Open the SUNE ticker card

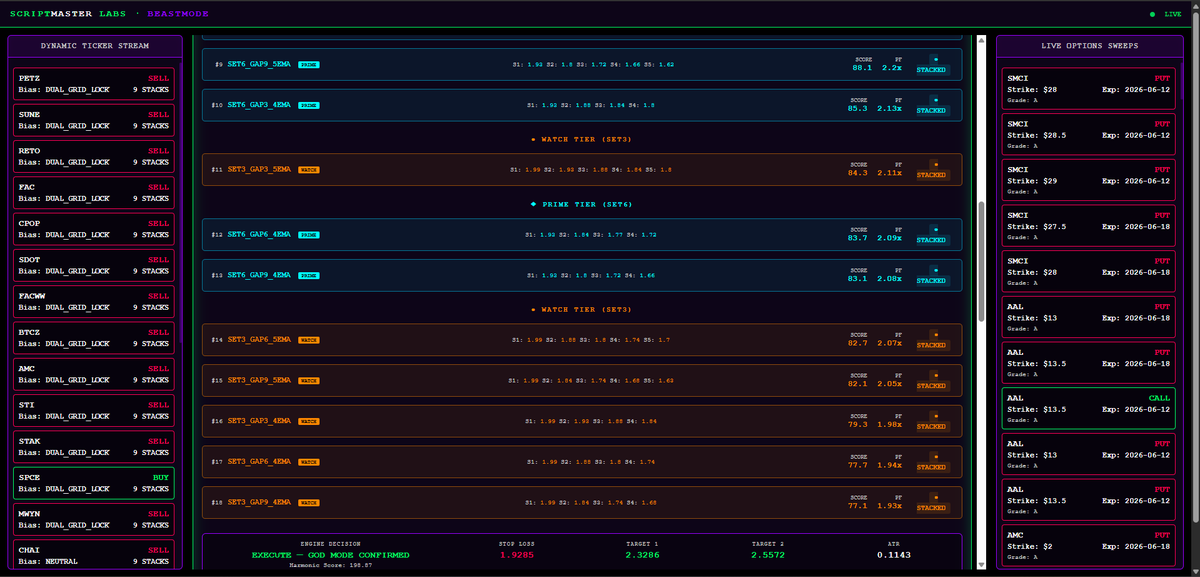(x=94, y=119)
